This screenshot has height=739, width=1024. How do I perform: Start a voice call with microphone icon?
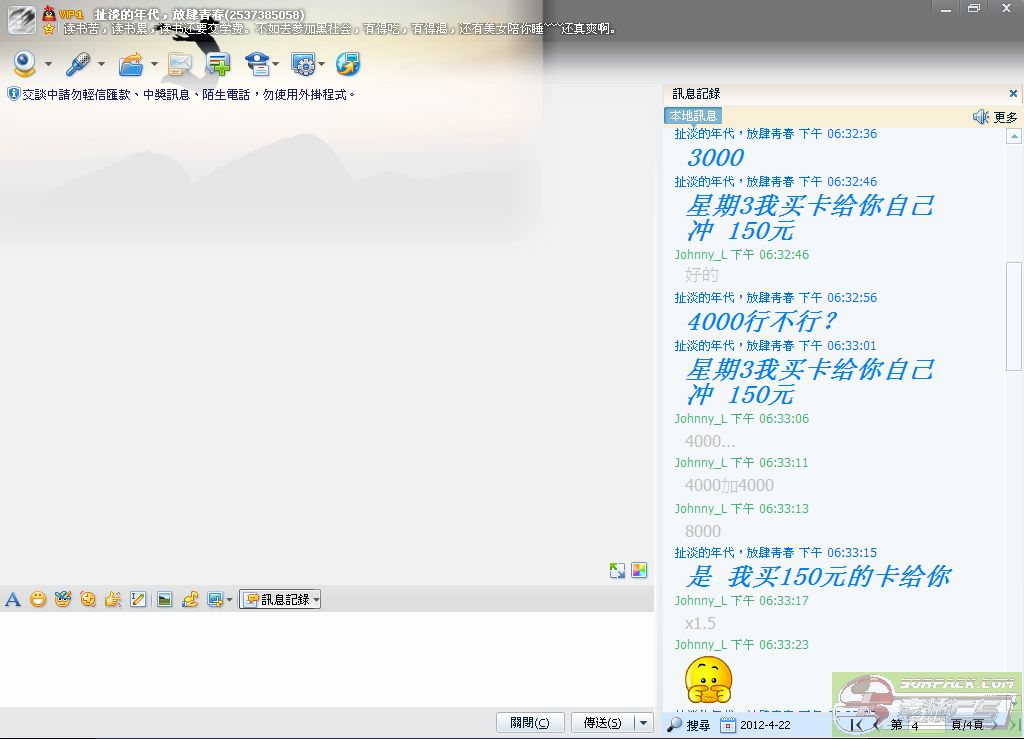click(77, 65)
